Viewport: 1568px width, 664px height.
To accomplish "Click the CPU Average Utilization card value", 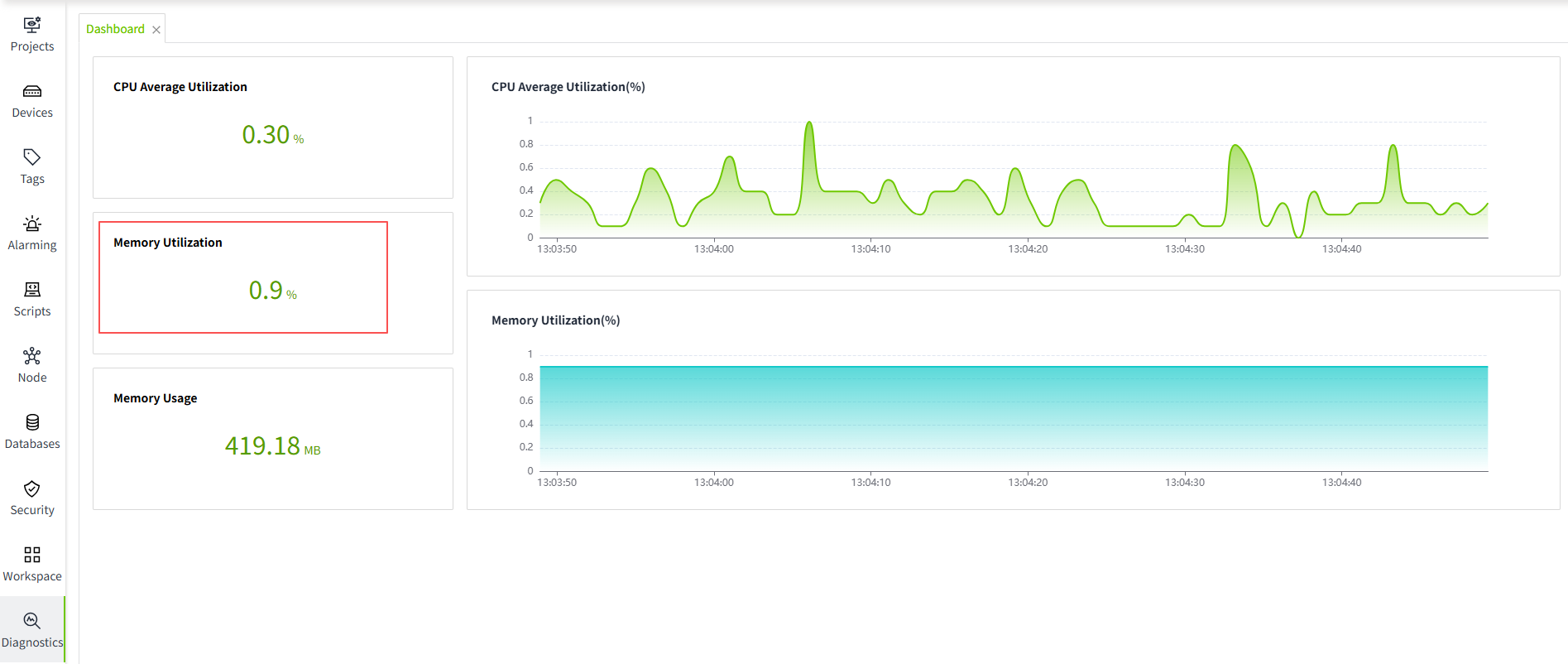I will pos(272,135).
